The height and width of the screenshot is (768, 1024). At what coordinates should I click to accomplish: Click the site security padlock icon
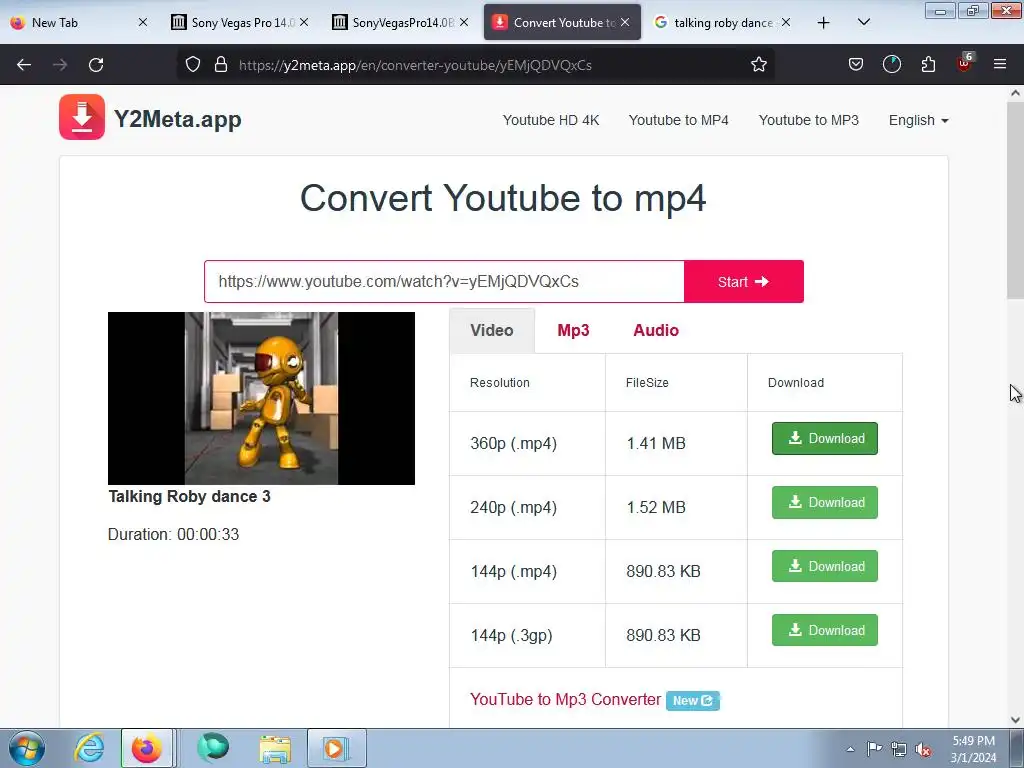(x=221, y=65)
